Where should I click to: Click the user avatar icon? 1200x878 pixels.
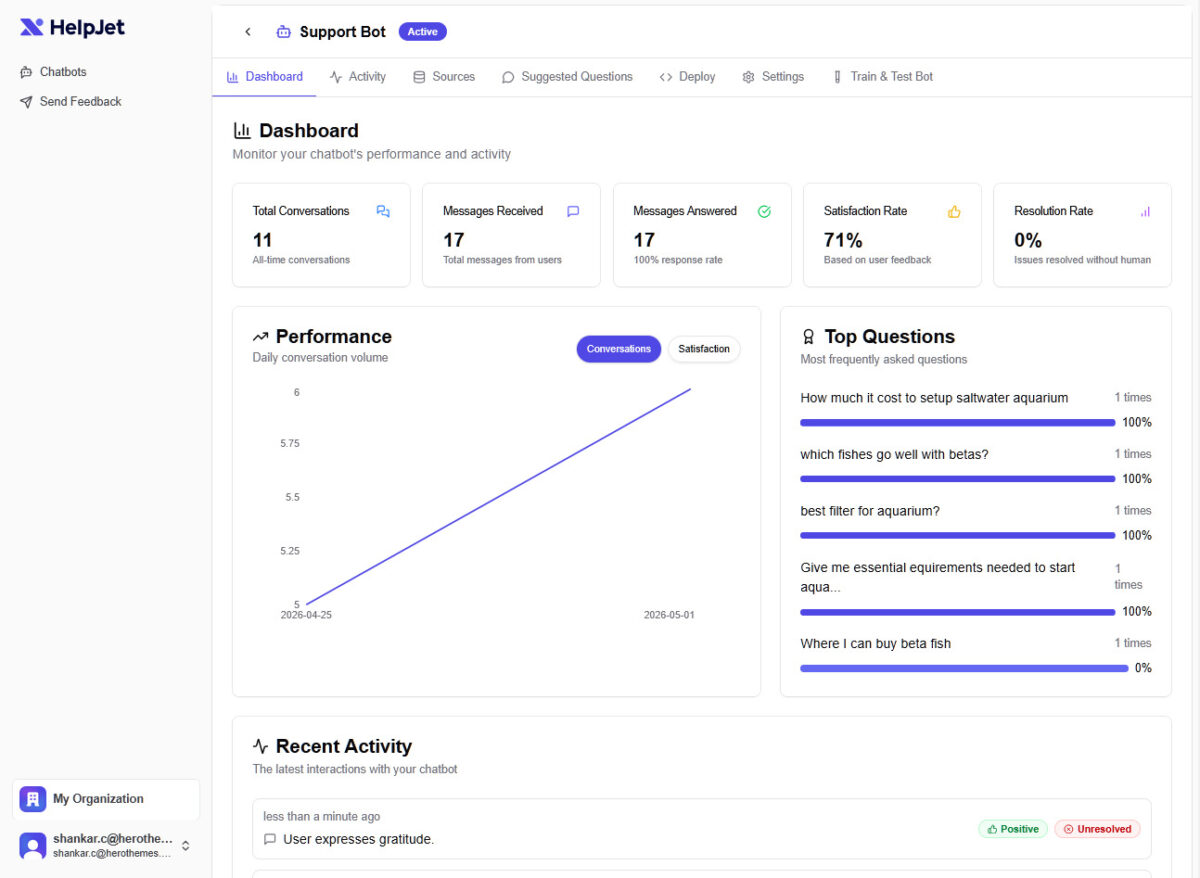33,846
